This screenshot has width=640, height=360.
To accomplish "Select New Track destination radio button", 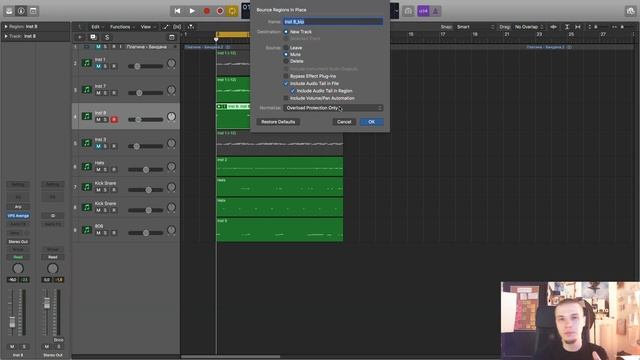I will tap(286, 31).
